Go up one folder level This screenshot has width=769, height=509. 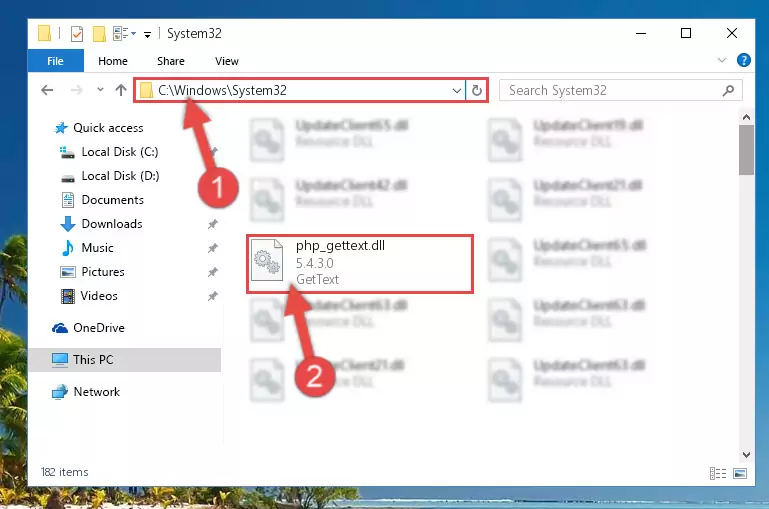point(121,90)
